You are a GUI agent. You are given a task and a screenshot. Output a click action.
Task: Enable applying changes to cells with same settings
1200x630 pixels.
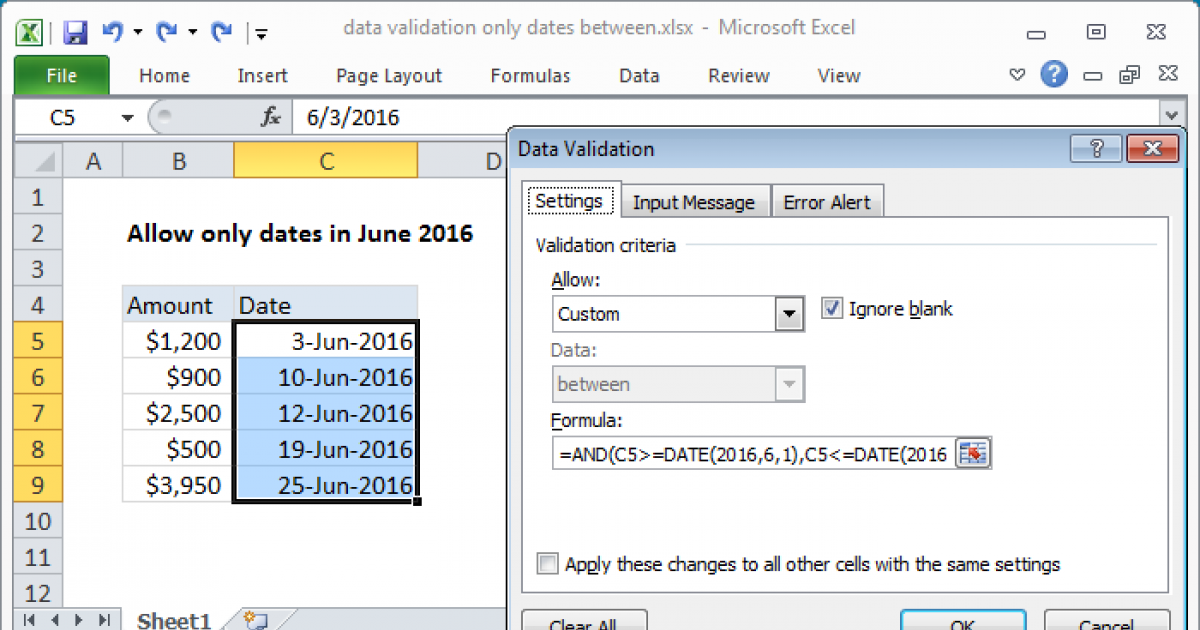[x=548, y=564]
